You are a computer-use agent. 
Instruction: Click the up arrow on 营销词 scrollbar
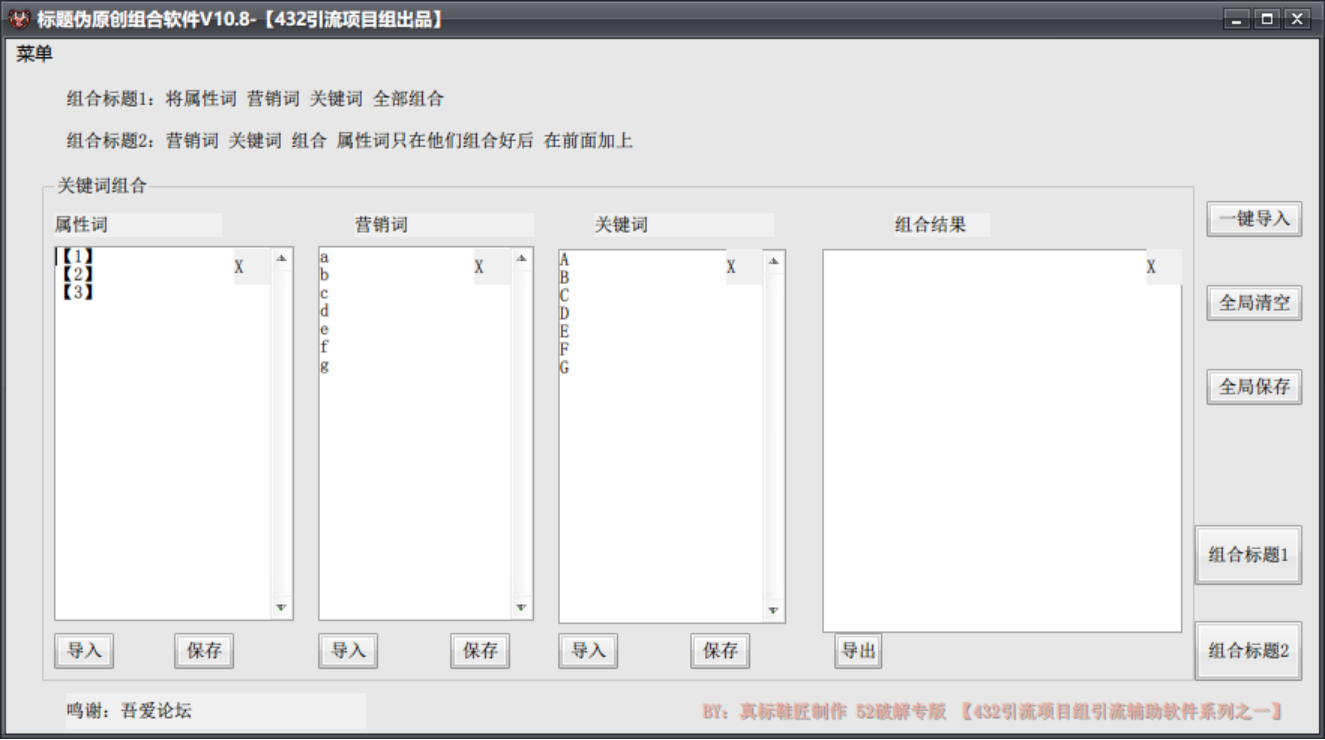click(519, 260)
